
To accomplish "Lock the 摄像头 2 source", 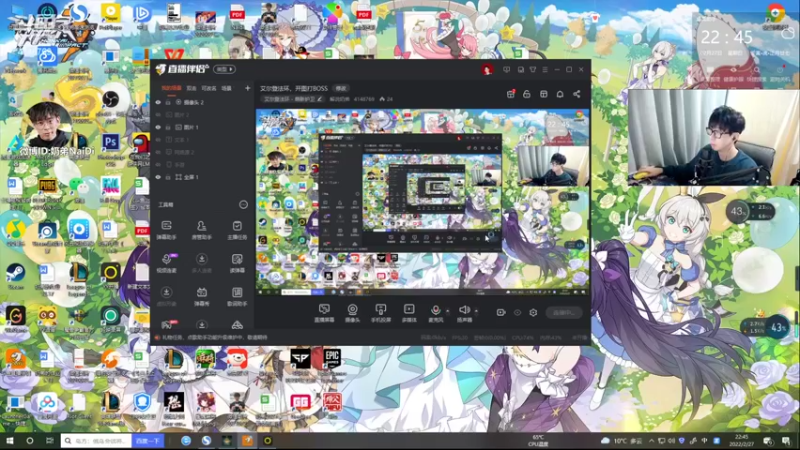I will [168, 102].
